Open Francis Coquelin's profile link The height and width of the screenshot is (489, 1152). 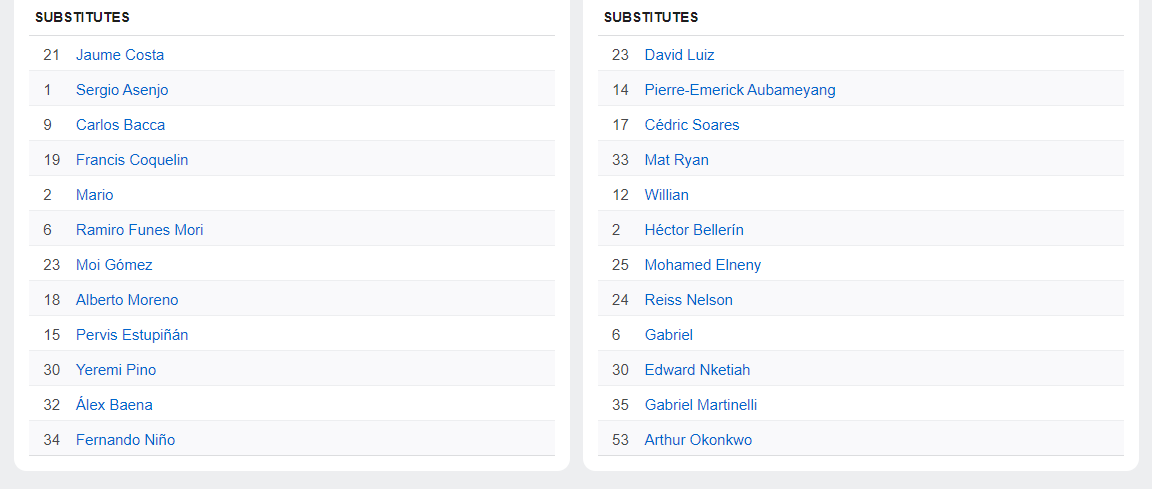point(132,160)
